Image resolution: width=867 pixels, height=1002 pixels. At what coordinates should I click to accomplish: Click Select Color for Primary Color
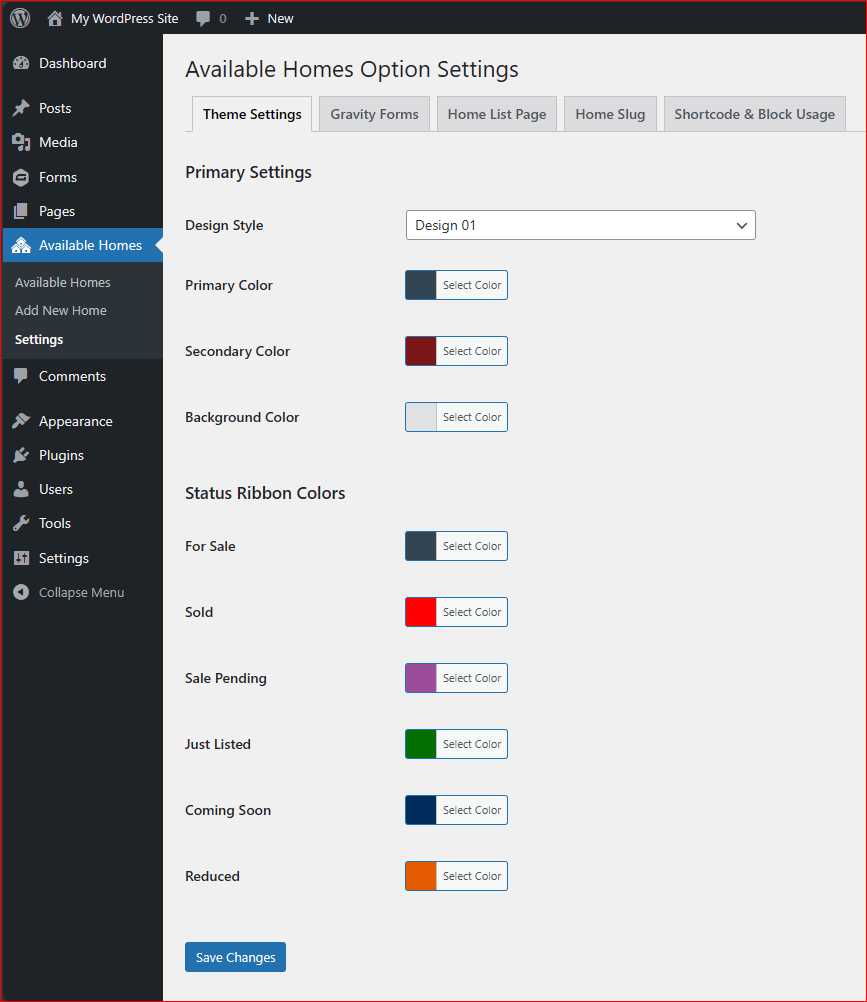coord(472,285)
